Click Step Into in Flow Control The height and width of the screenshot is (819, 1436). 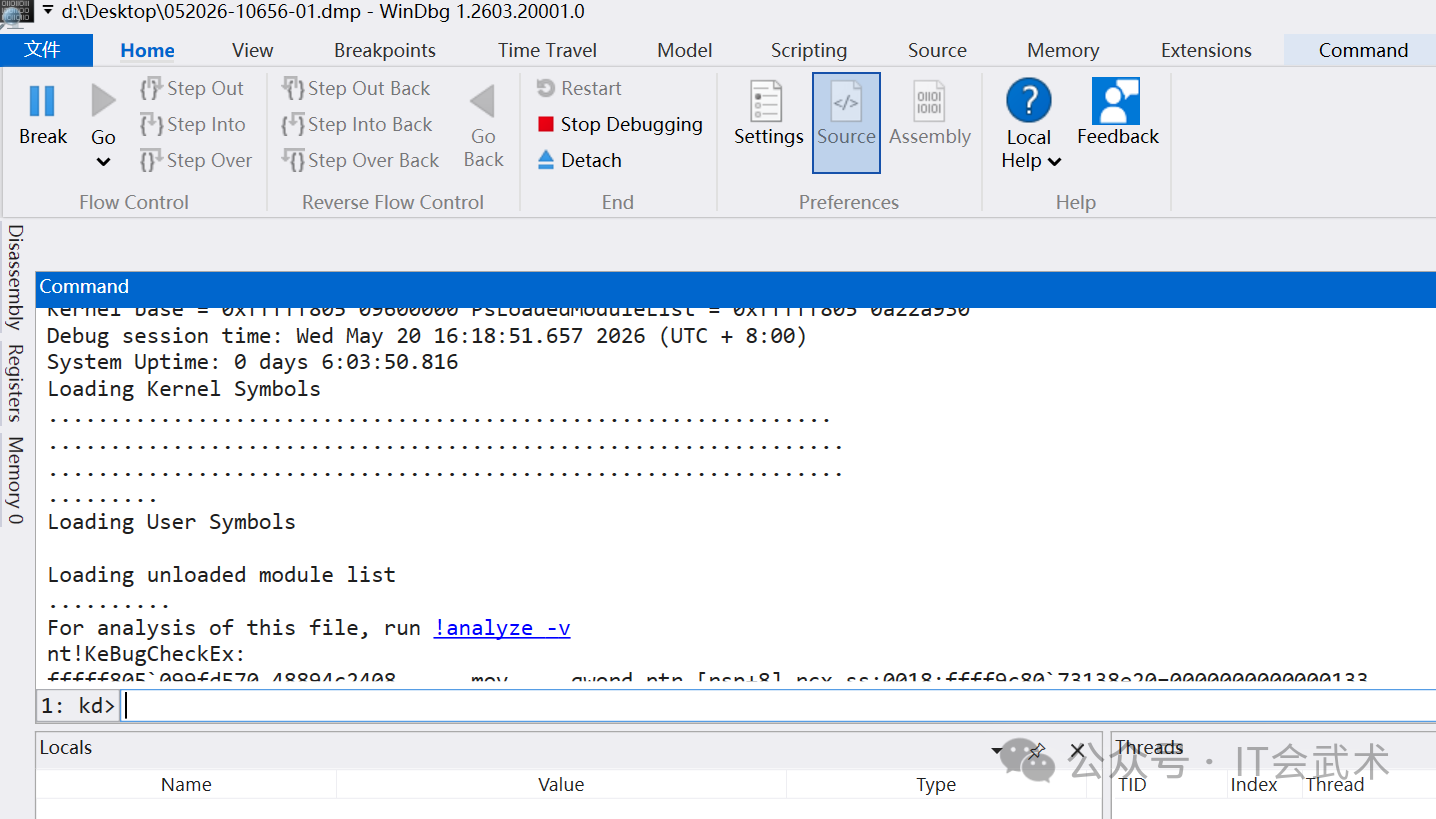coord(192,125)
